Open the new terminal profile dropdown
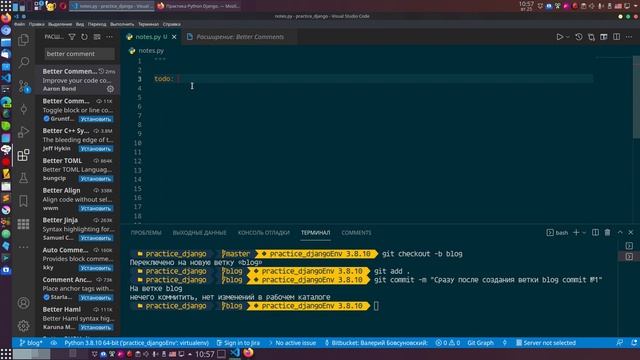Image resolution: width=640 pixels, height=360 pixels. pos(584,232)
